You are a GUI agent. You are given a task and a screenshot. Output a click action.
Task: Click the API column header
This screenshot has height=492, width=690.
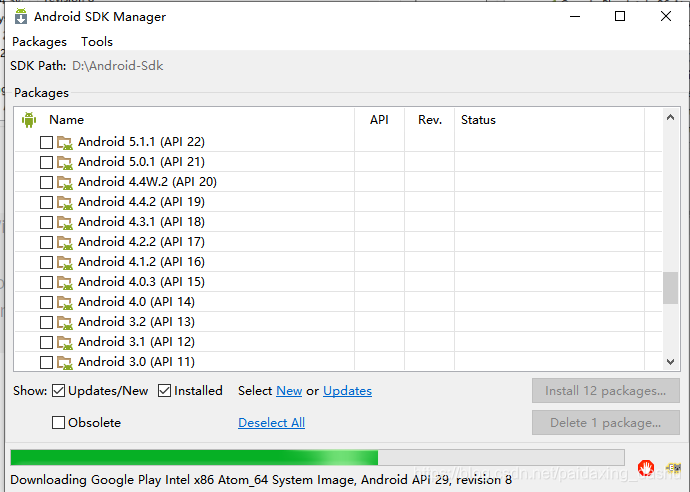379,120
